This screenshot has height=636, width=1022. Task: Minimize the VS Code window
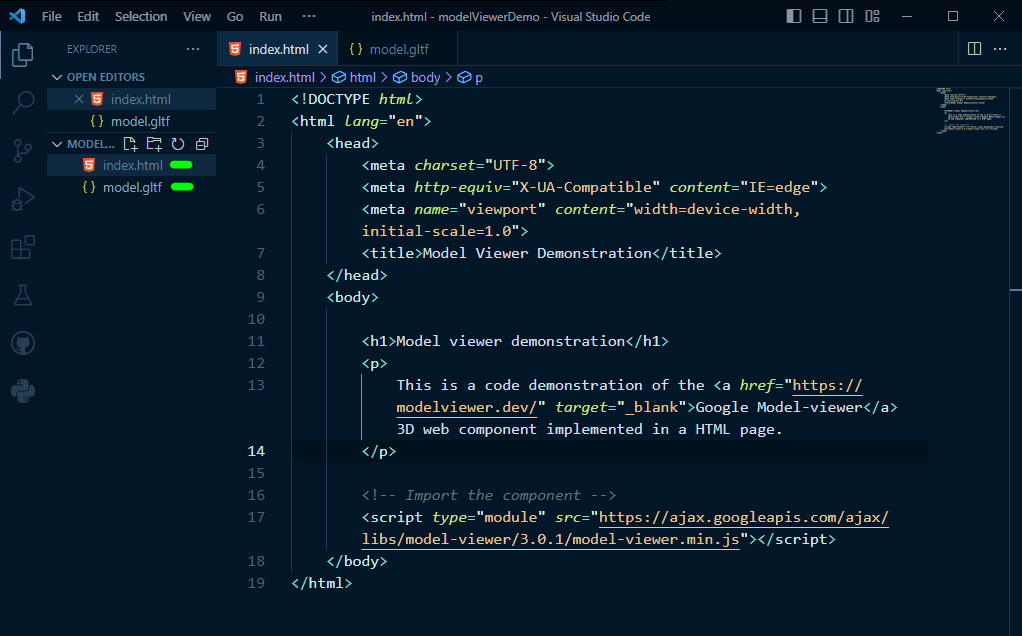[907, 16]
